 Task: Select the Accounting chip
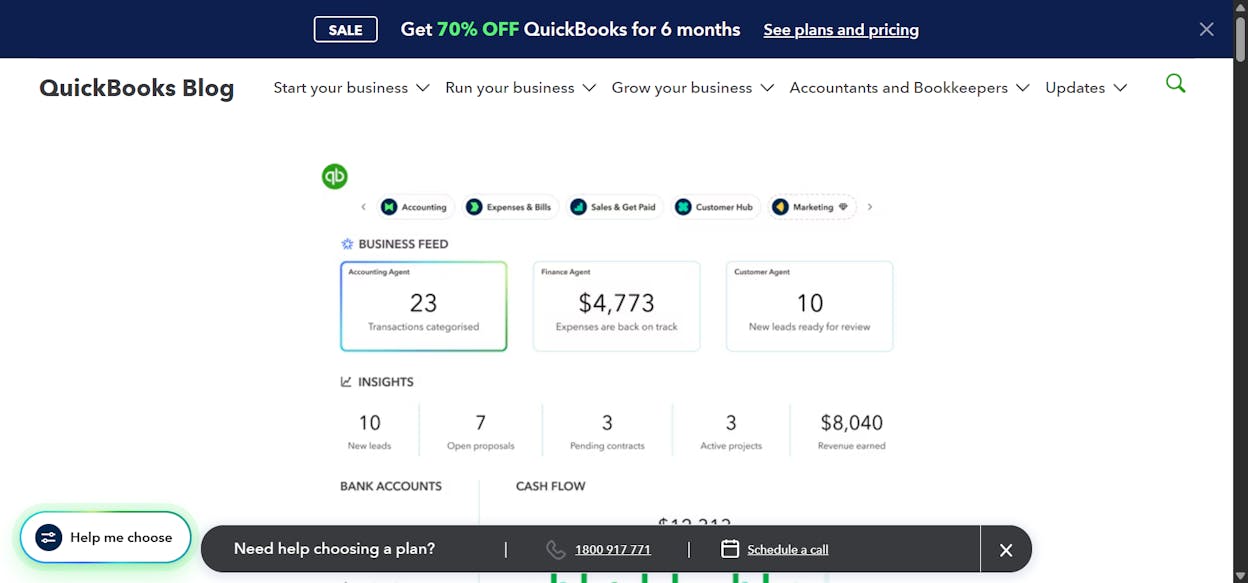(415, 207)
